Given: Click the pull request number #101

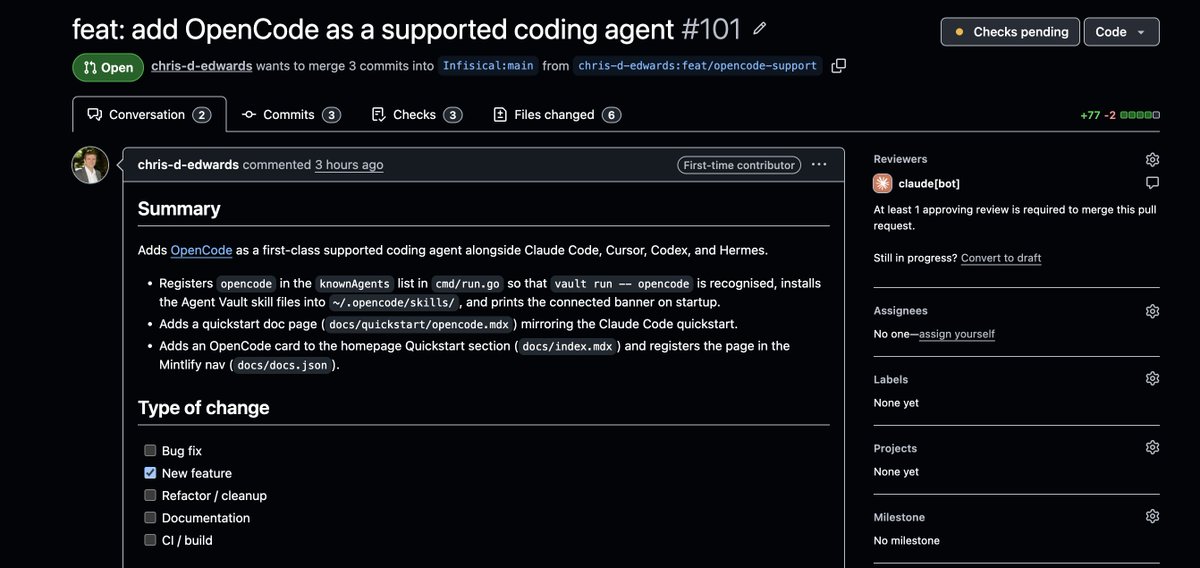Looking at the screenshot, I should coord(712,29).
